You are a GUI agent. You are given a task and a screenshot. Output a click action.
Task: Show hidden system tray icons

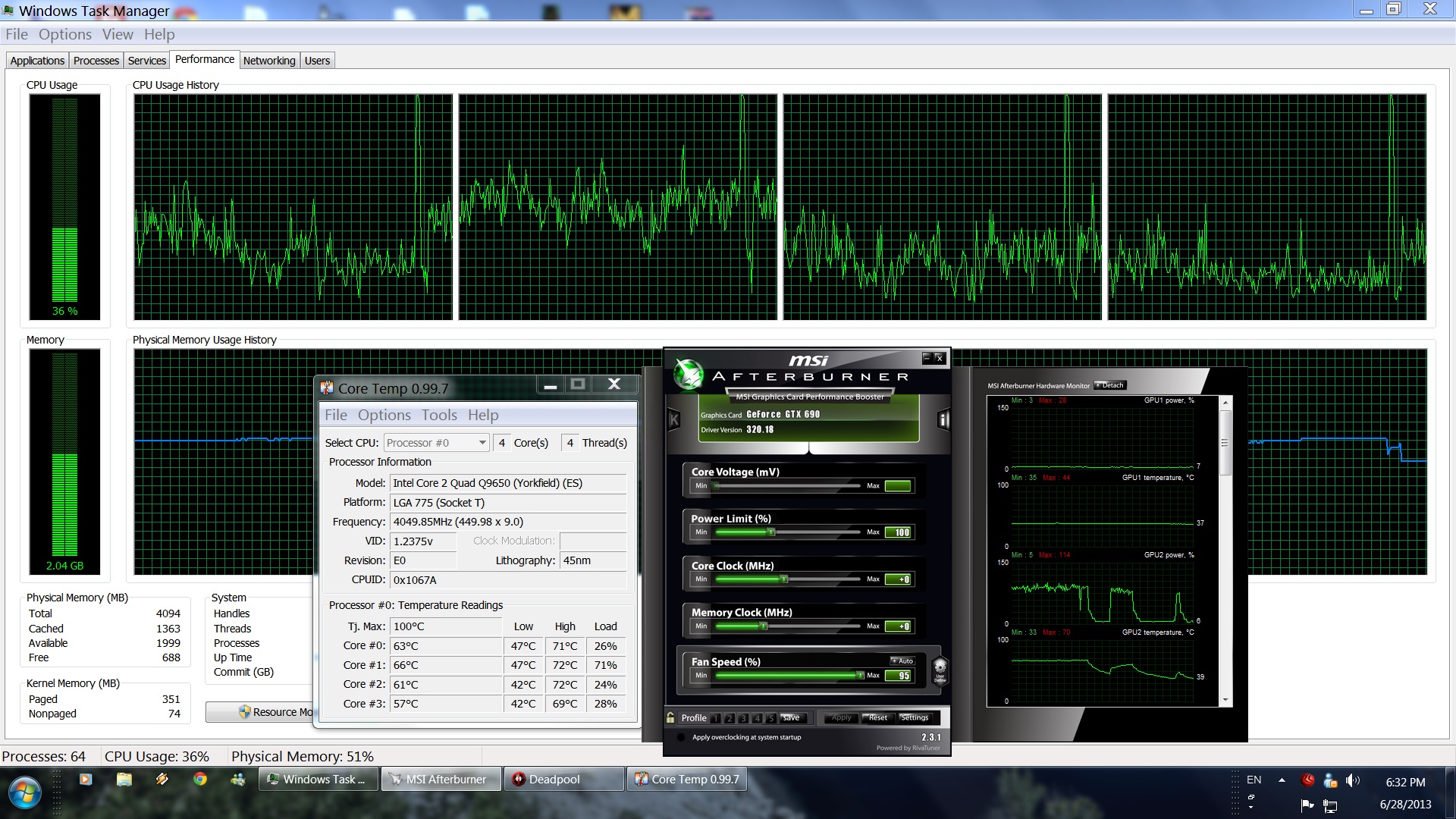[x=1282, y=780]
